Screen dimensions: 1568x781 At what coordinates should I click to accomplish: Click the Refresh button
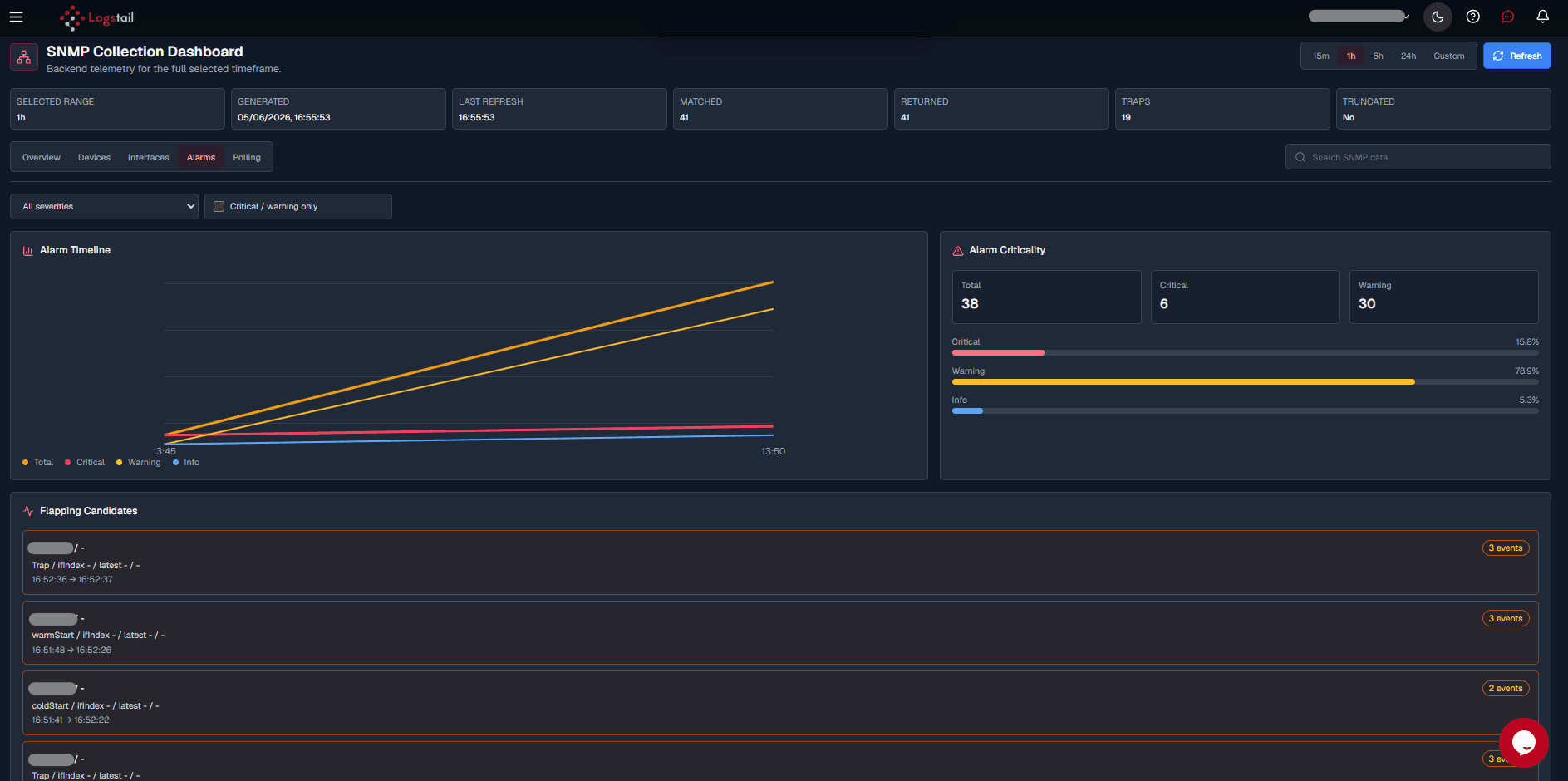click(x=1516, y=56)
